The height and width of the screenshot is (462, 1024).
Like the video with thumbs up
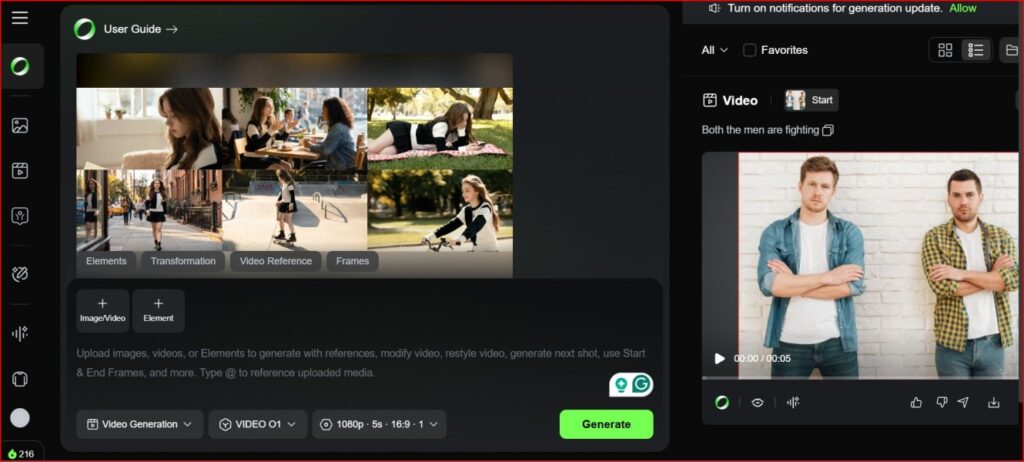click(x=916, y=403)
